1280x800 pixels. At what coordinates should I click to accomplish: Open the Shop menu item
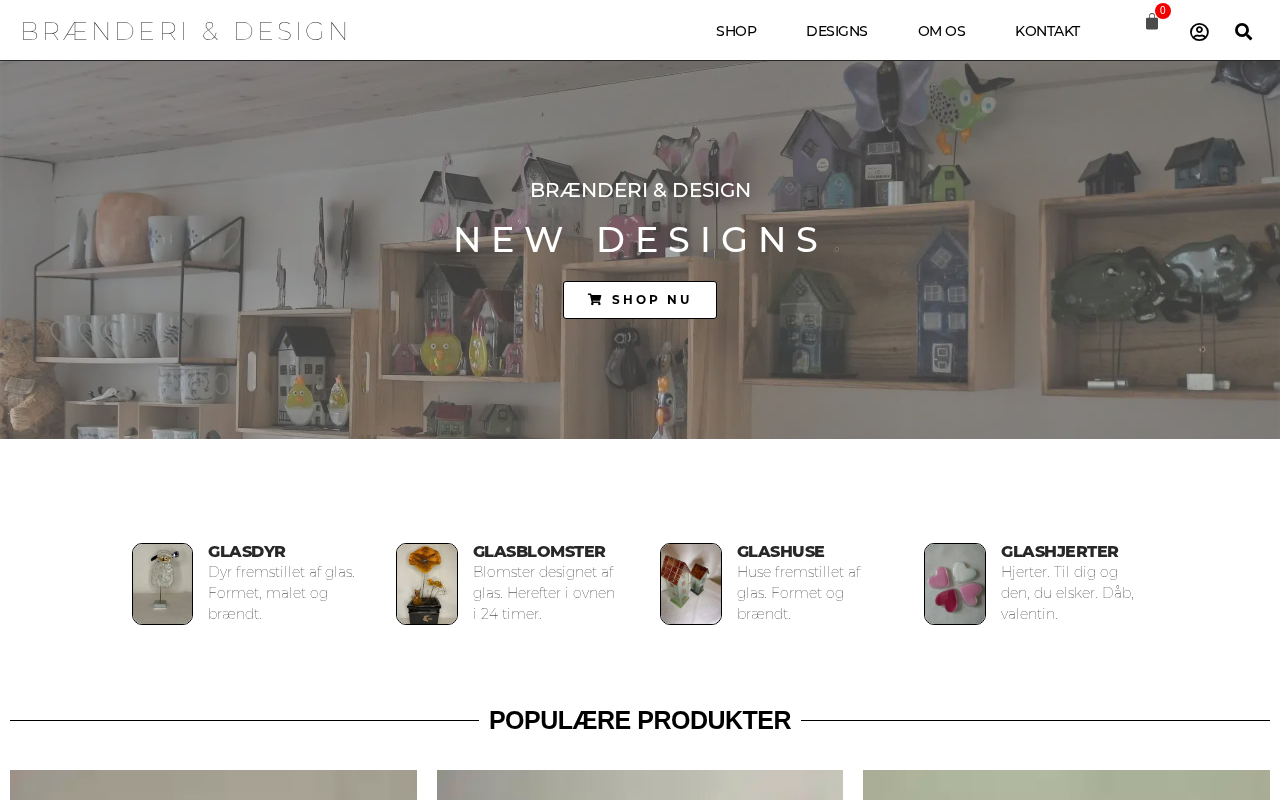point(736,31)
